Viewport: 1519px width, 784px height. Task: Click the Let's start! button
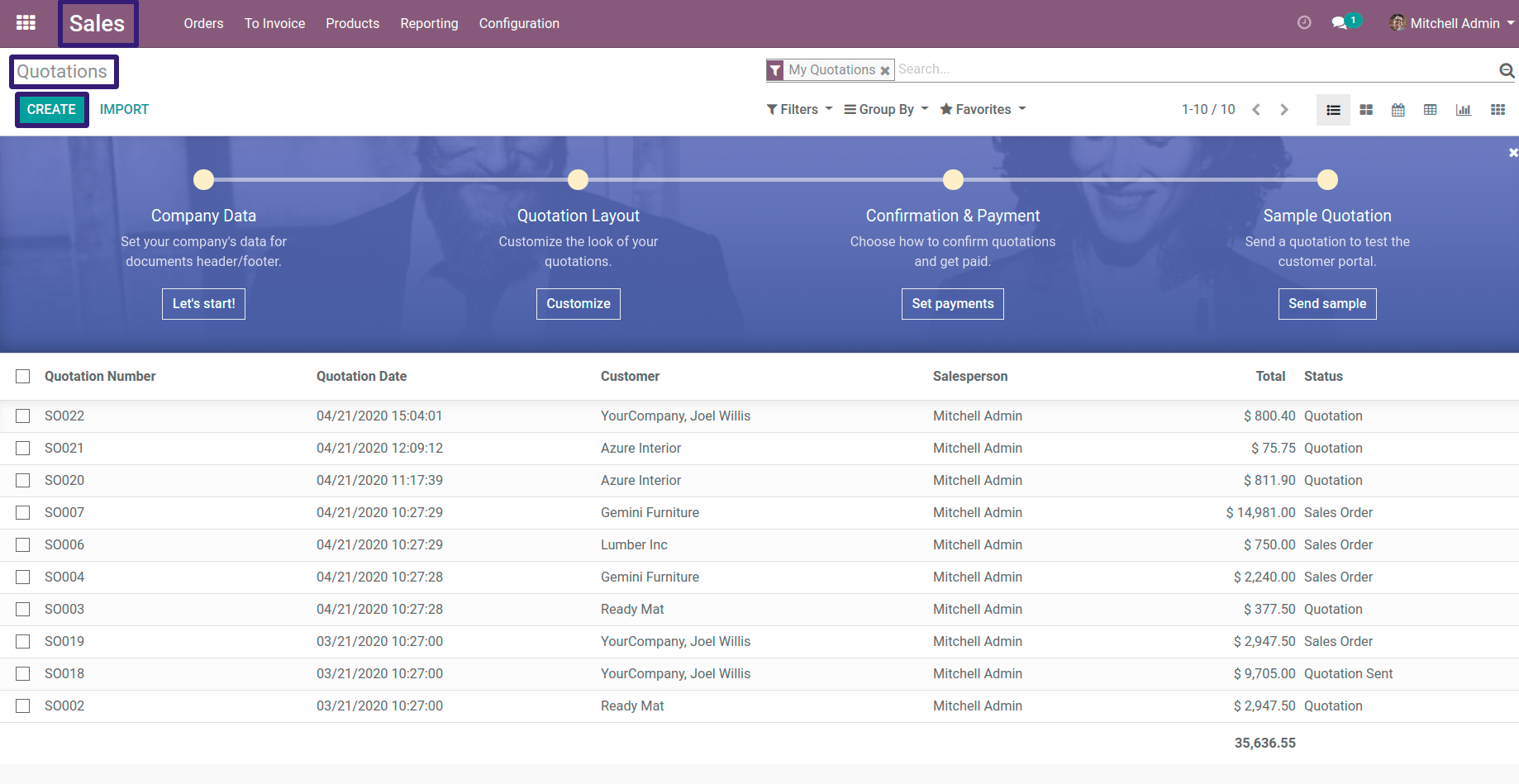click(203, 304)
